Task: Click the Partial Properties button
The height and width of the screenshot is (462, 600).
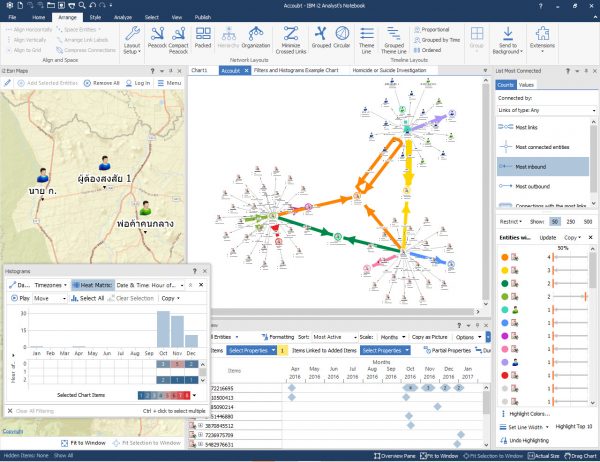Action: [447, 350]
